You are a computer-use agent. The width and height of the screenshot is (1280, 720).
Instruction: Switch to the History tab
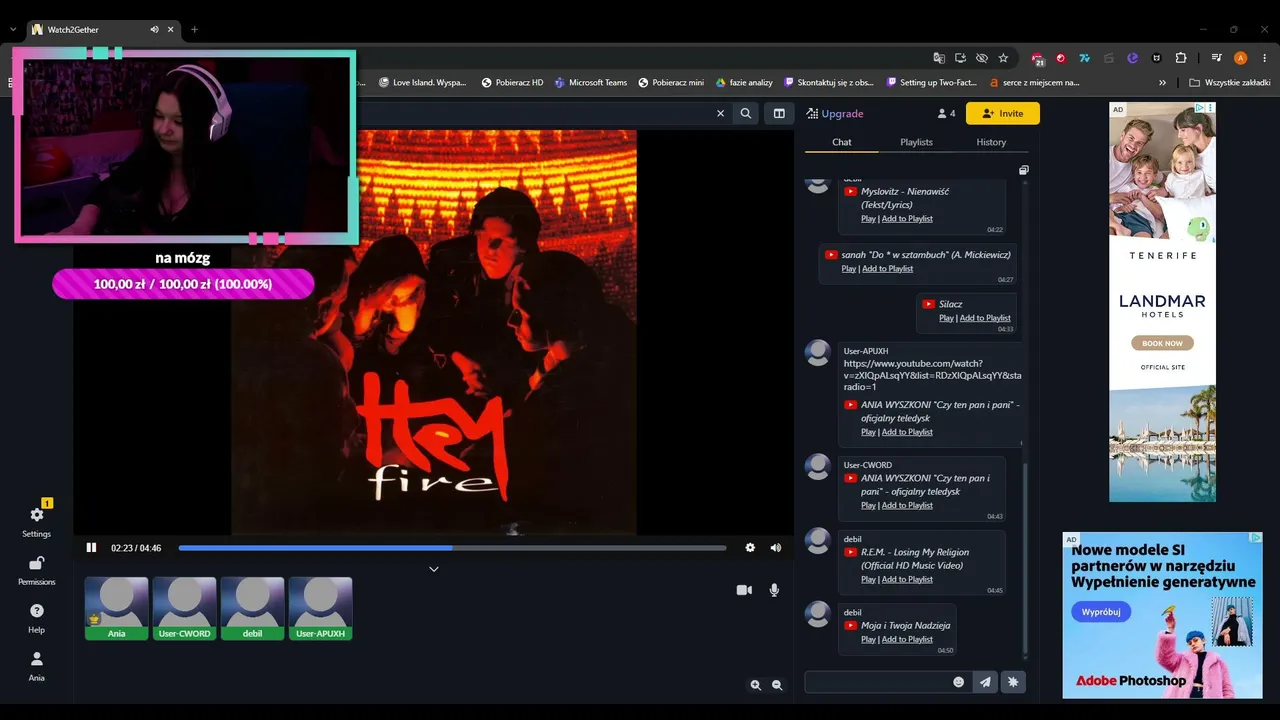(991, 142)
